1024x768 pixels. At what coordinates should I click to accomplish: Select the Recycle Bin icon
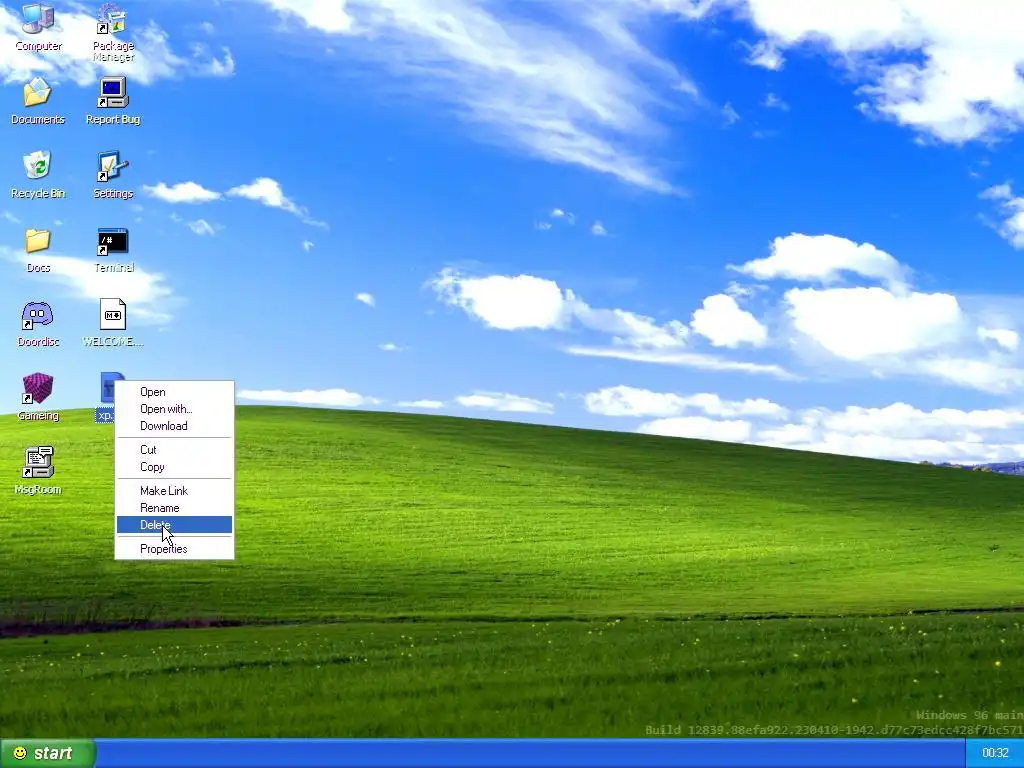point(38,174)
